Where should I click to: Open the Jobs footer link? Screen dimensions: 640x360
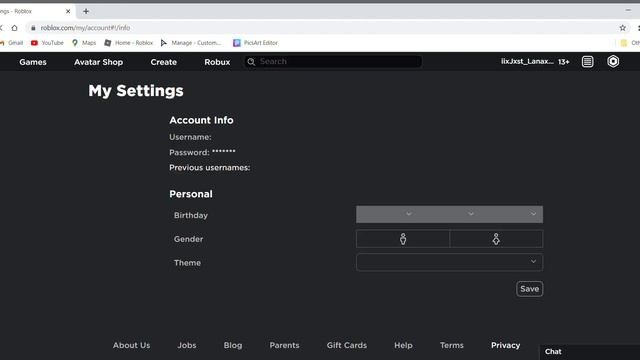point(187,345)
